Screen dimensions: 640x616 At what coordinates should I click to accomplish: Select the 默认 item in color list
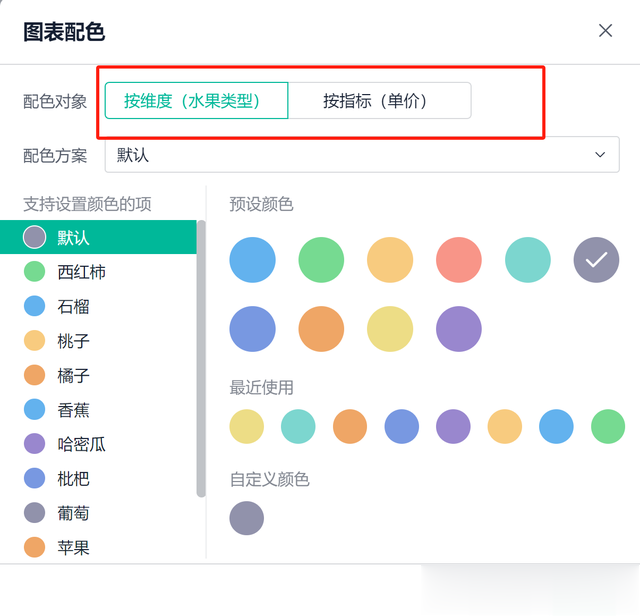(x=98, y=237)
